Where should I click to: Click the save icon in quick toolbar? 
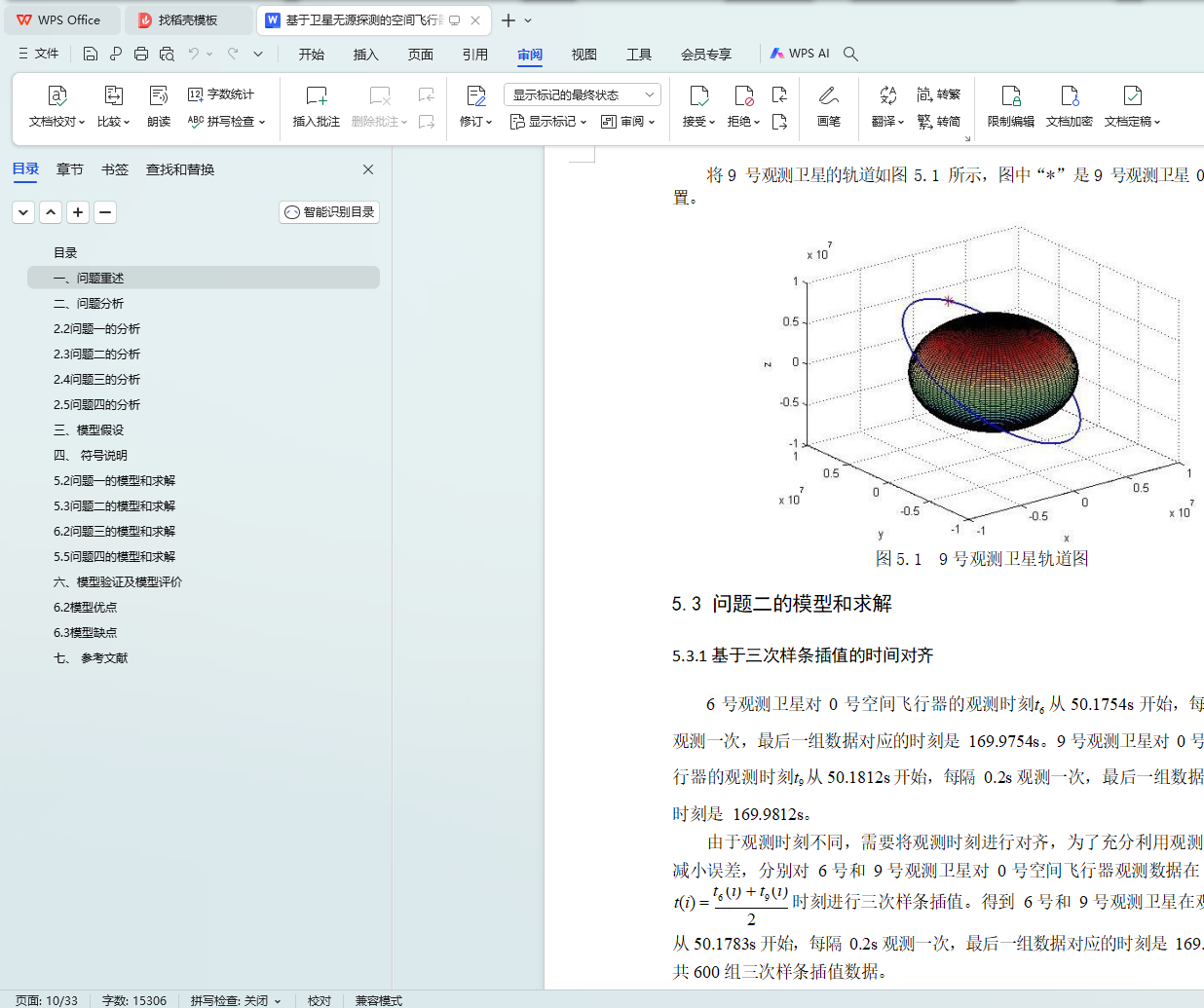click(x=90, y=54)
